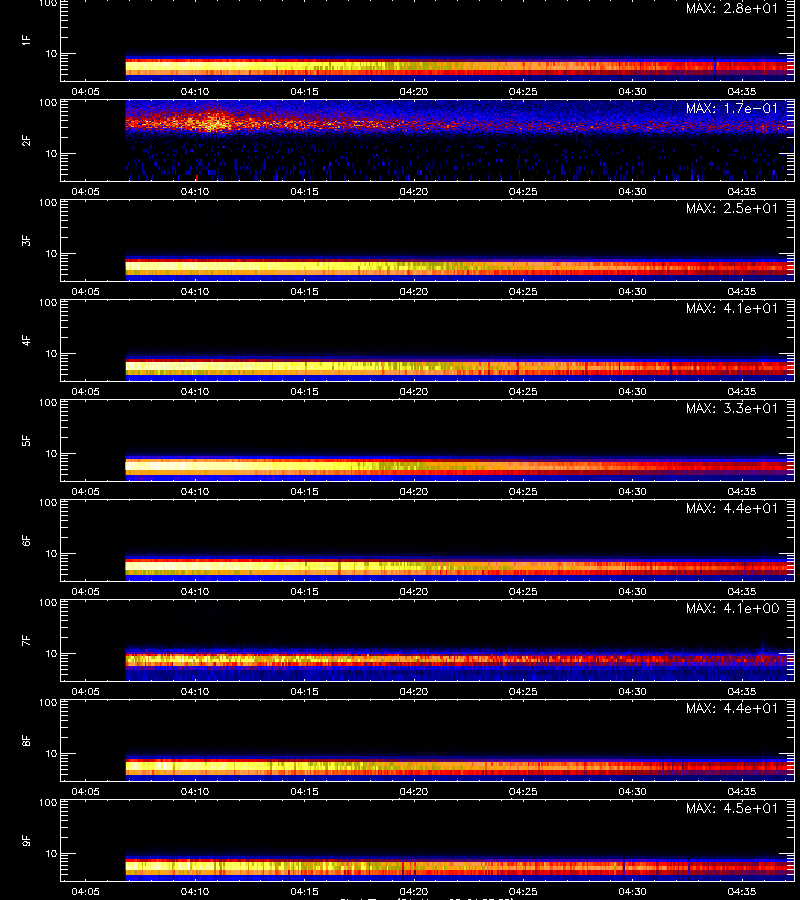
Task: Click the 04:25 time label under 2F panel
Action: [523, 191]
